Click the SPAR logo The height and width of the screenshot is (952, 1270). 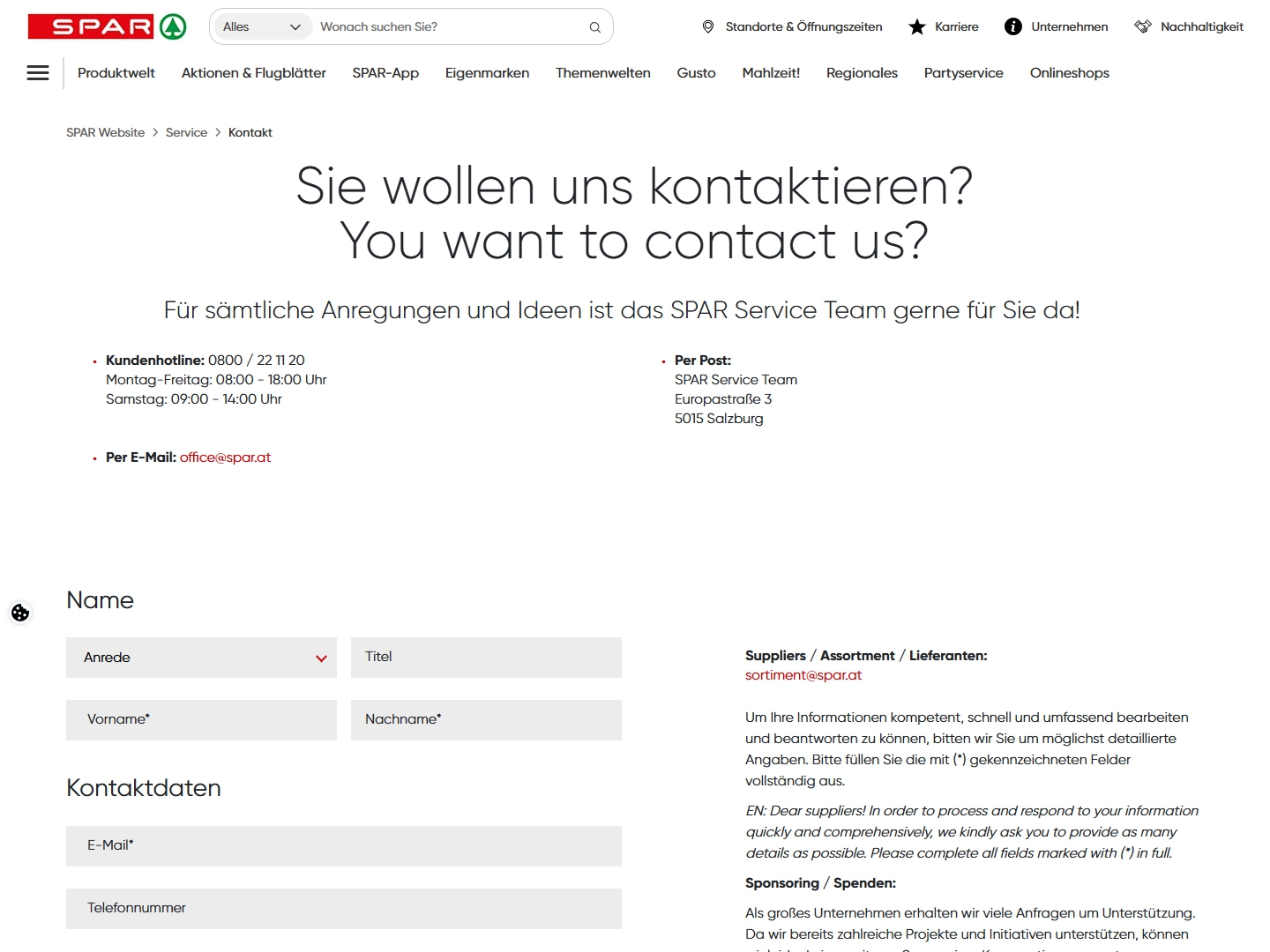[107, 26]
